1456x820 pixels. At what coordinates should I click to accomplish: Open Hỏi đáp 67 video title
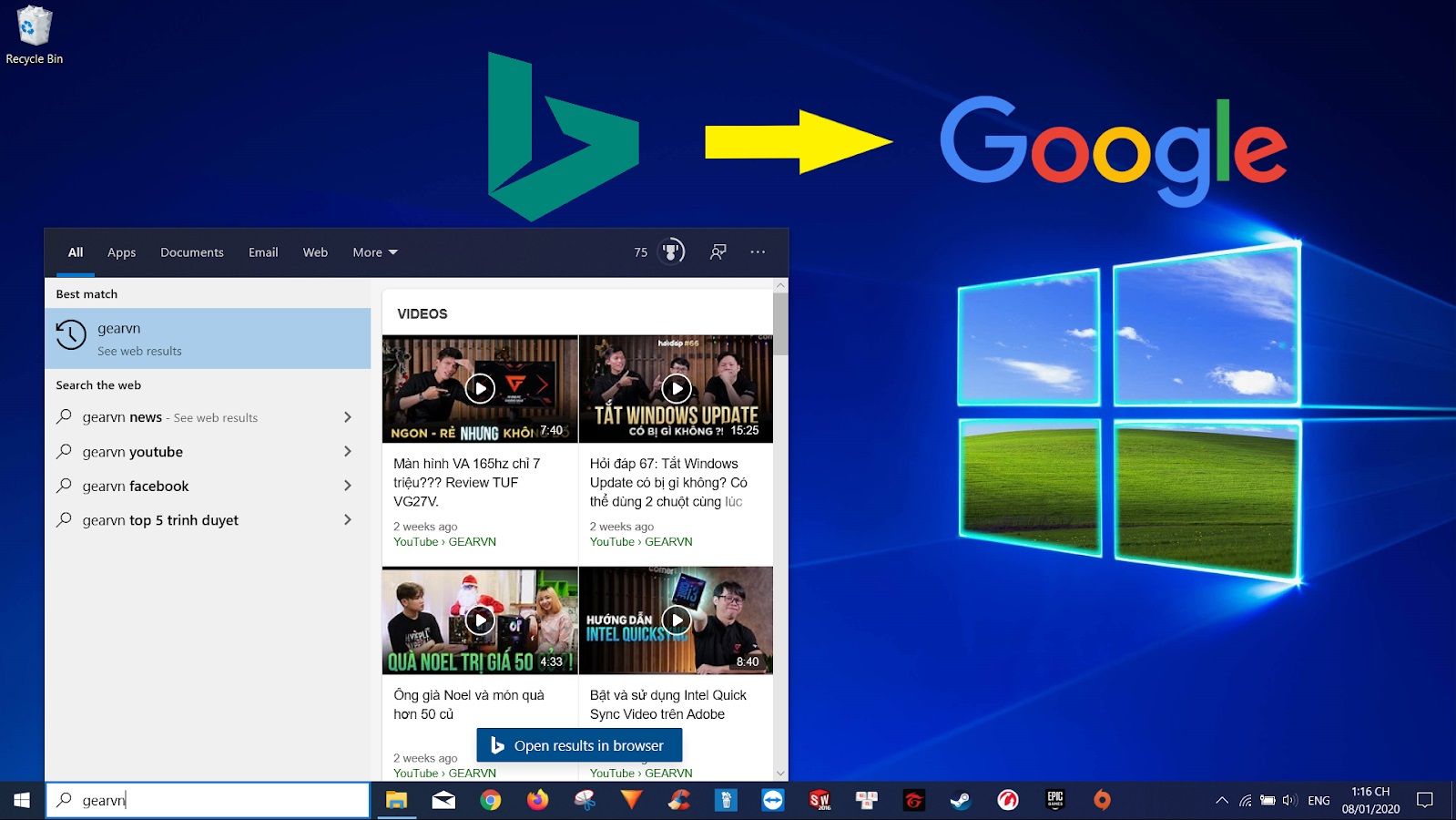click(x=668, y=483)
